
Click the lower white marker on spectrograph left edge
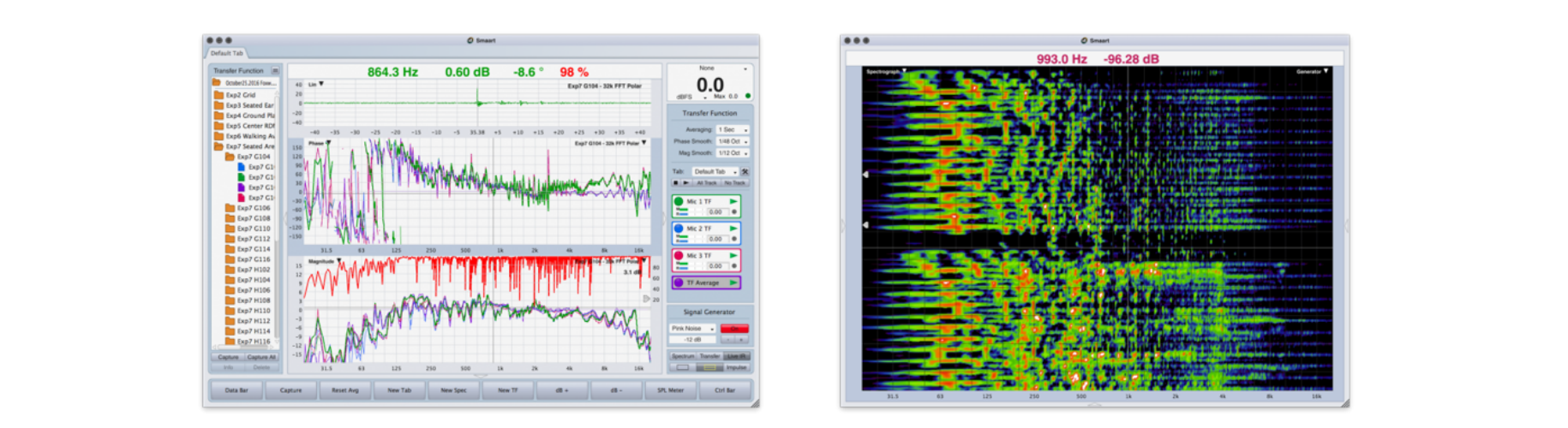pyautogui.click(x=865, y=225)
